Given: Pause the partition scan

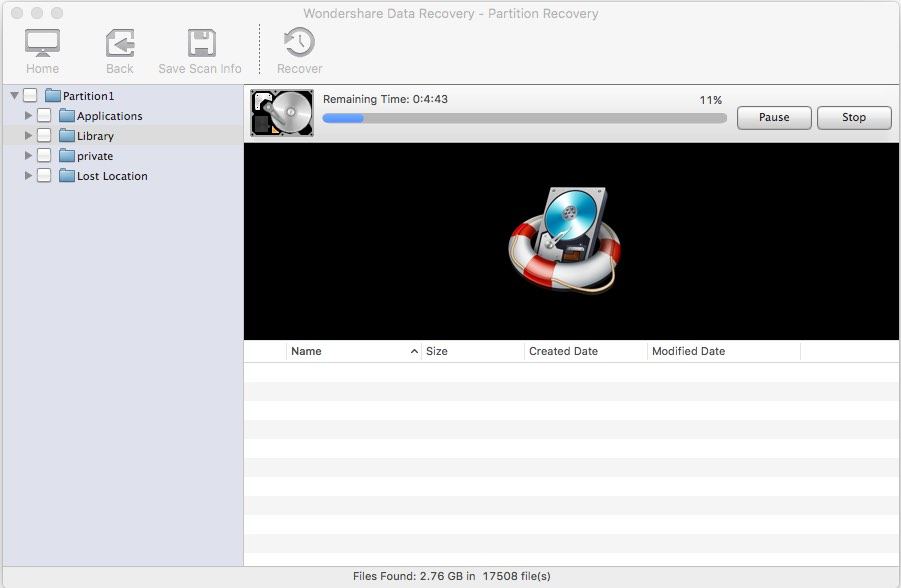Looking at the screenshot, I should click(x=774, y=118).
